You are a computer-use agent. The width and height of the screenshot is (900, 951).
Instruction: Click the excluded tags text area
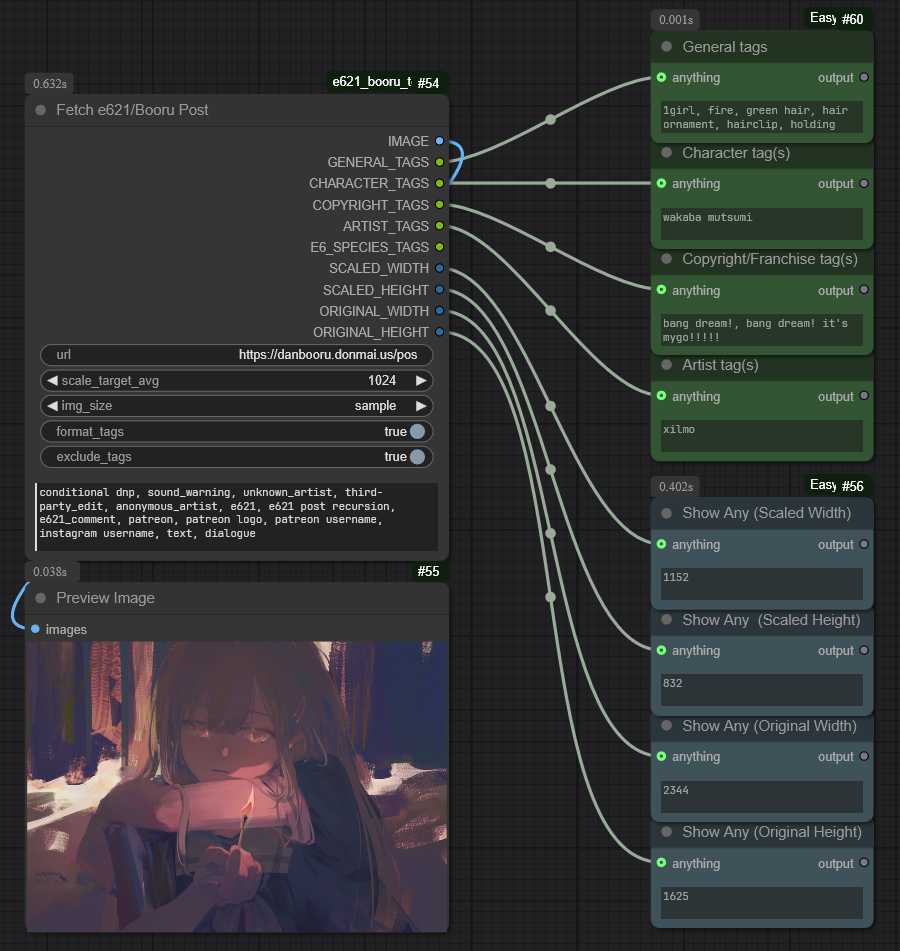(237, 517)
